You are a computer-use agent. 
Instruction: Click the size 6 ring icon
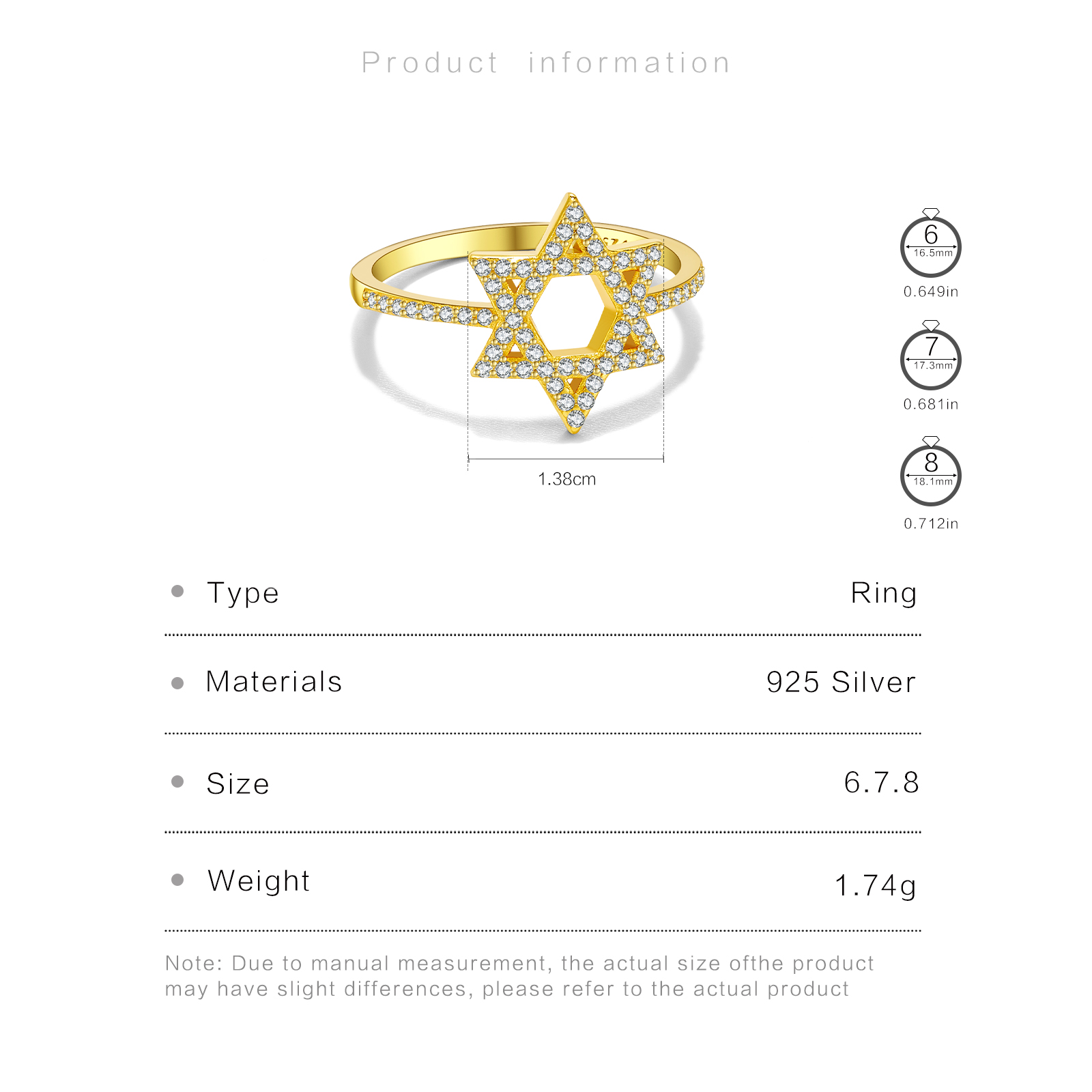coord(930,246)
